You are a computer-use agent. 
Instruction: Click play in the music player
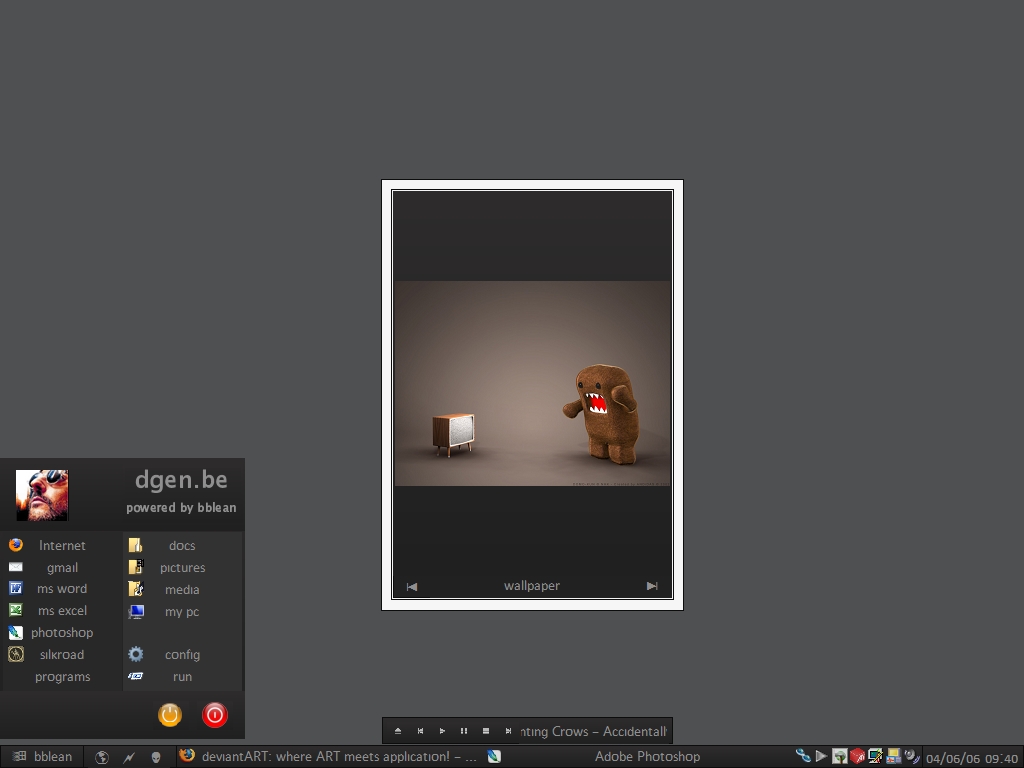point(442,731)
